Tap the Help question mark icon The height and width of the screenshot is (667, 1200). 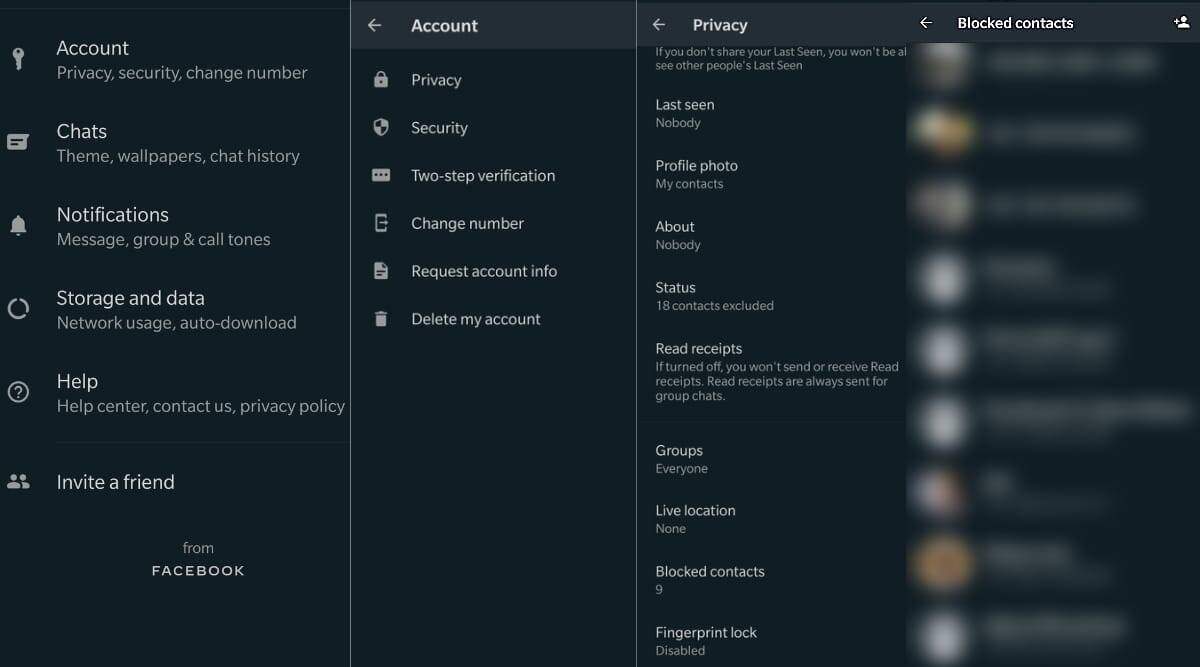click(x=18, y=392)
